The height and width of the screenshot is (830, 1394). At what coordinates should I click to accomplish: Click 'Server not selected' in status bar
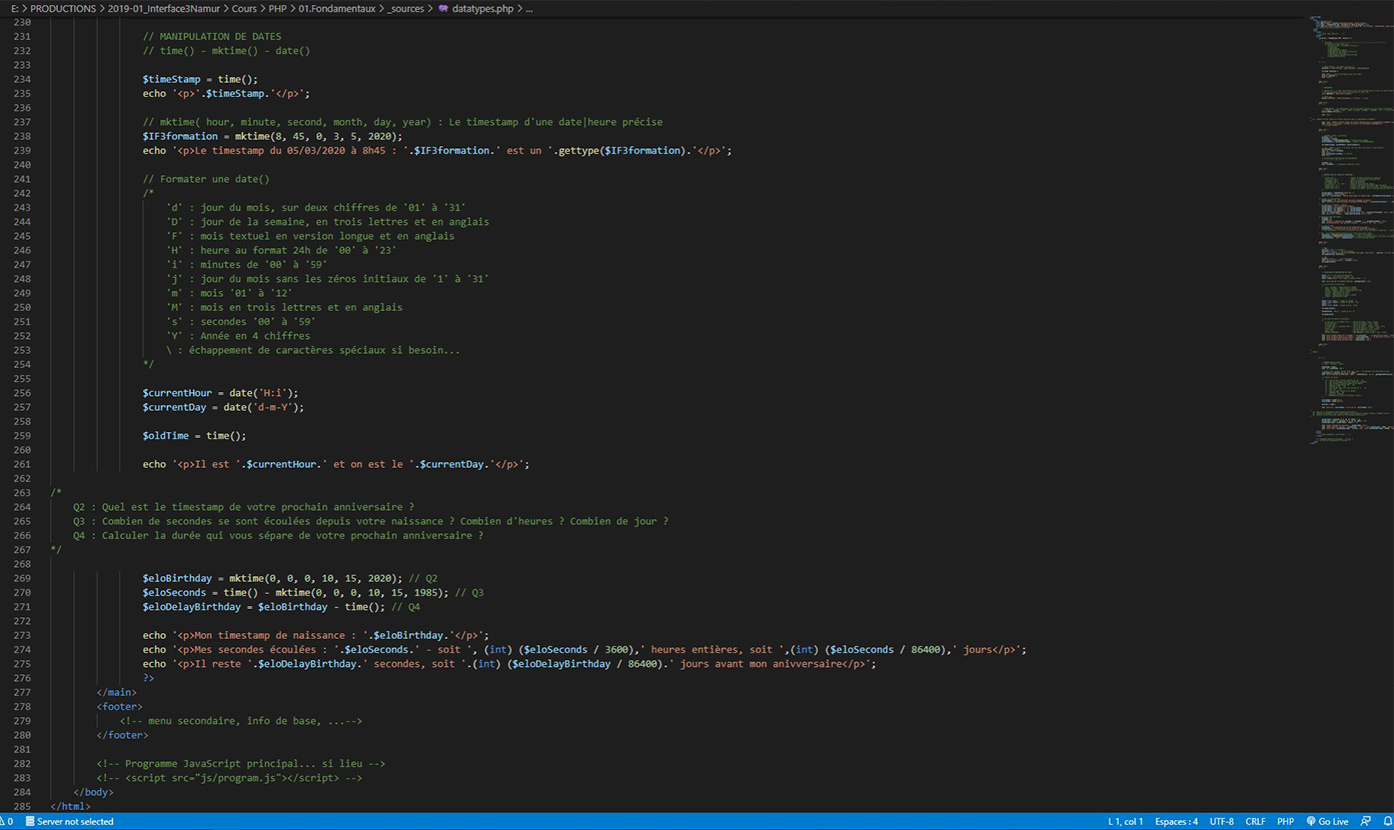tap(69, 822)
